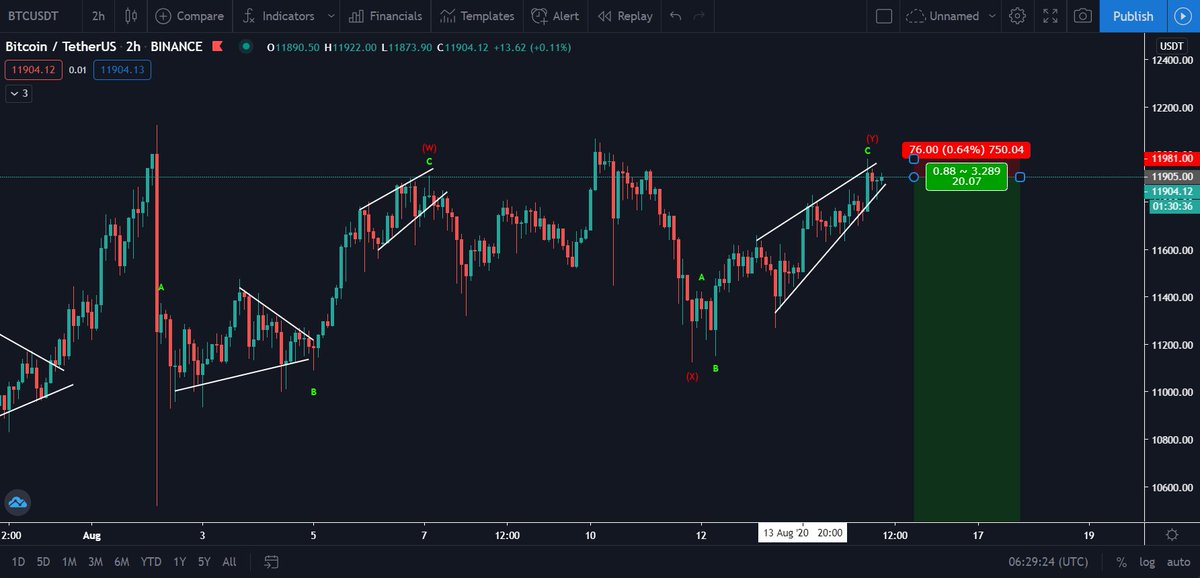This screenshot has width=1200, height=578.
Task: Open the Unnamed cloud layout save button
Action: point(942,16)
